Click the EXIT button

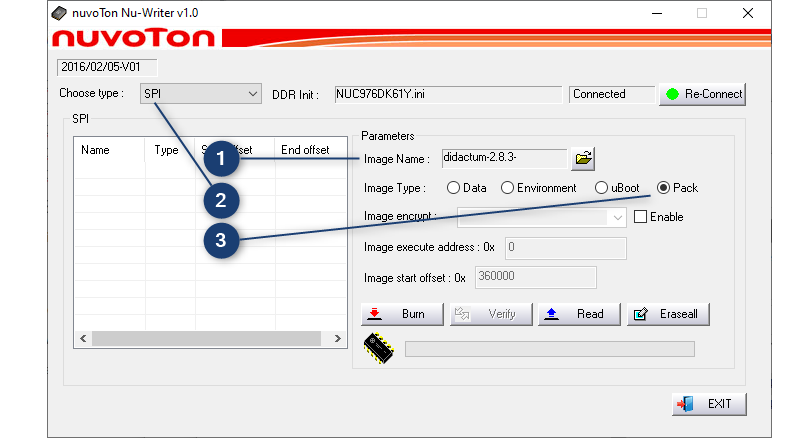coord(709,404)
